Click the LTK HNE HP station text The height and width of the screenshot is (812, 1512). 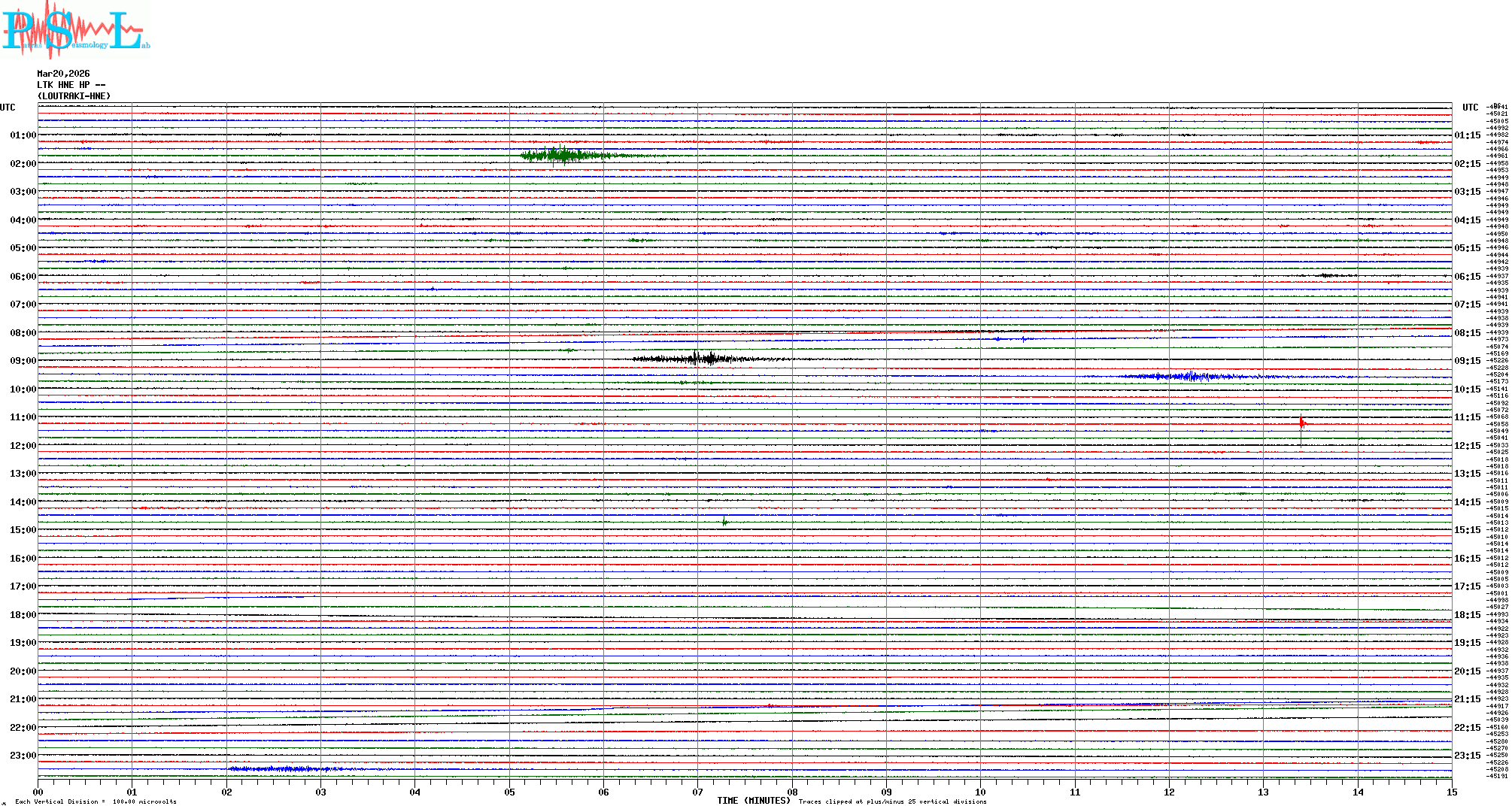click(71, 85)
